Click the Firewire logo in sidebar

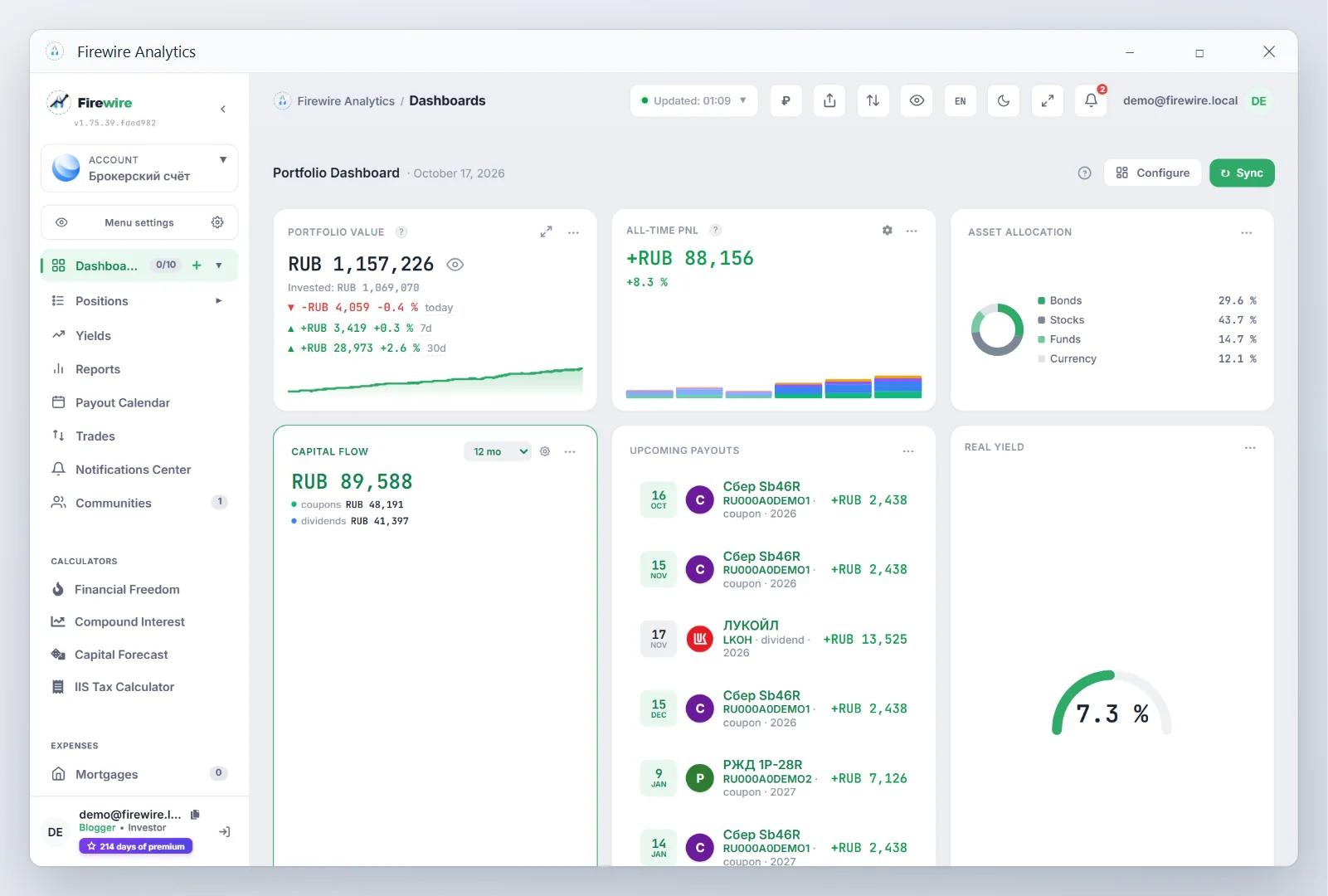[90, 102]
